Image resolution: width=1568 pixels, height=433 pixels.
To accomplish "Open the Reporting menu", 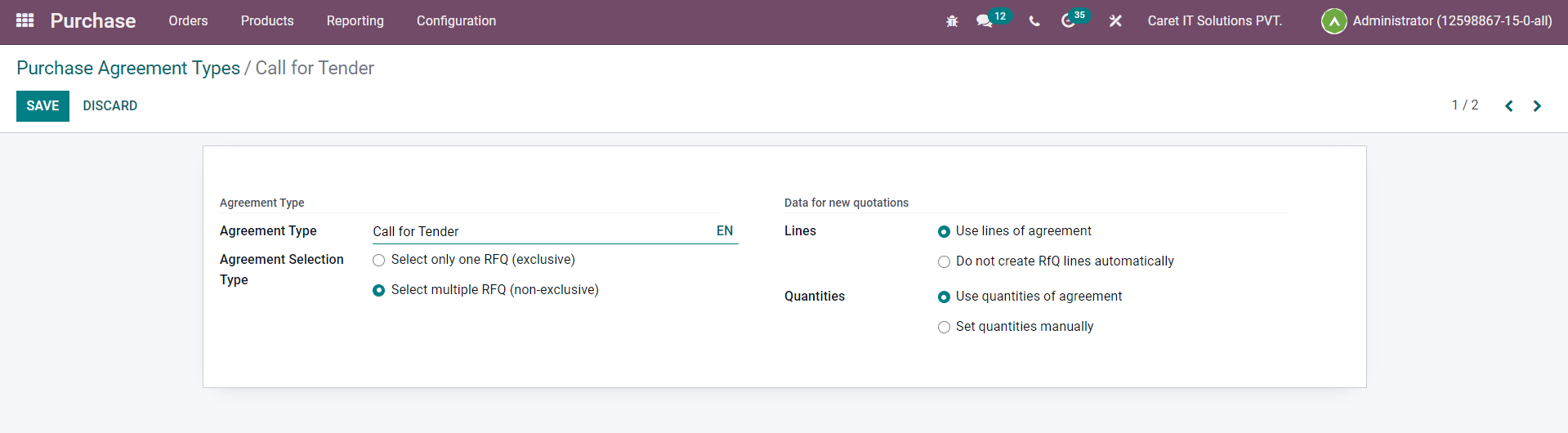I will [x=355, y=21].
